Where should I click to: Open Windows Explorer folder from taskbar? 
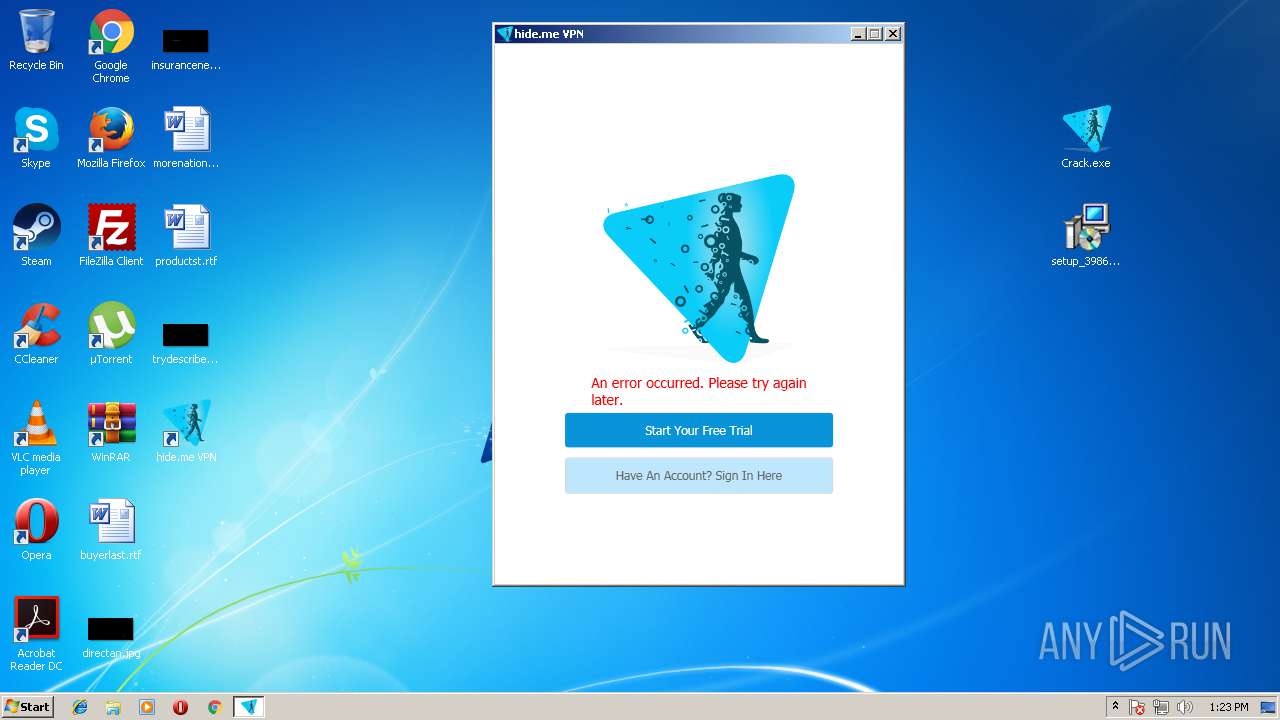pos(113,707)
